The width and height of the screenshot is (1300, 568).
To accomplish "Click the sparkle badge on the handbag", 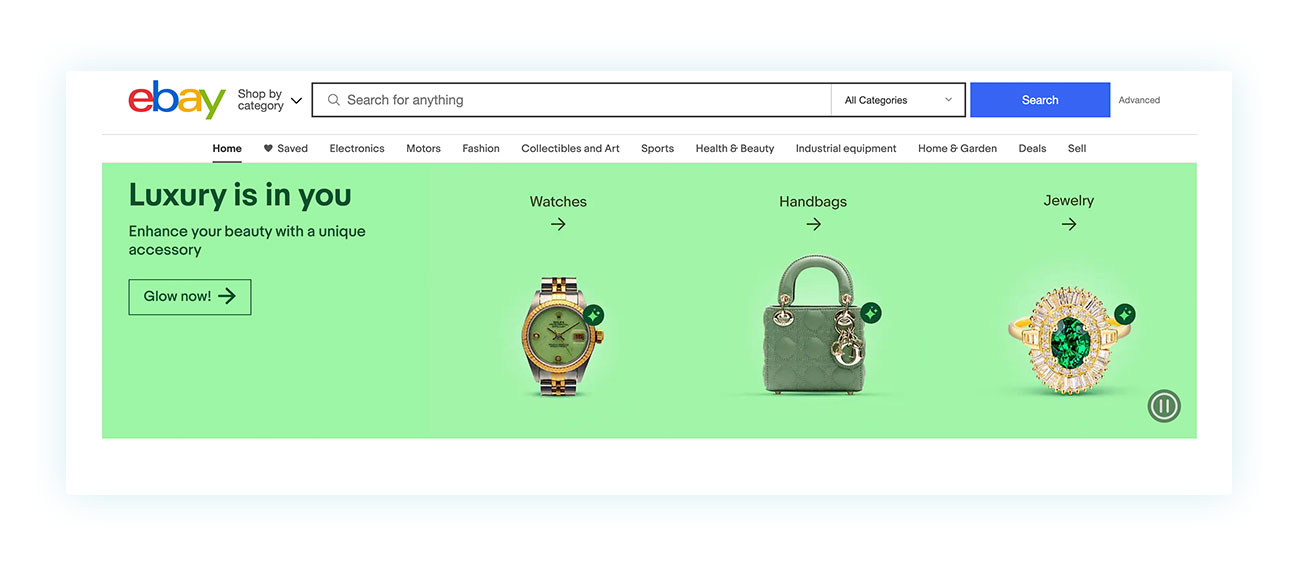I will [871, 313].
